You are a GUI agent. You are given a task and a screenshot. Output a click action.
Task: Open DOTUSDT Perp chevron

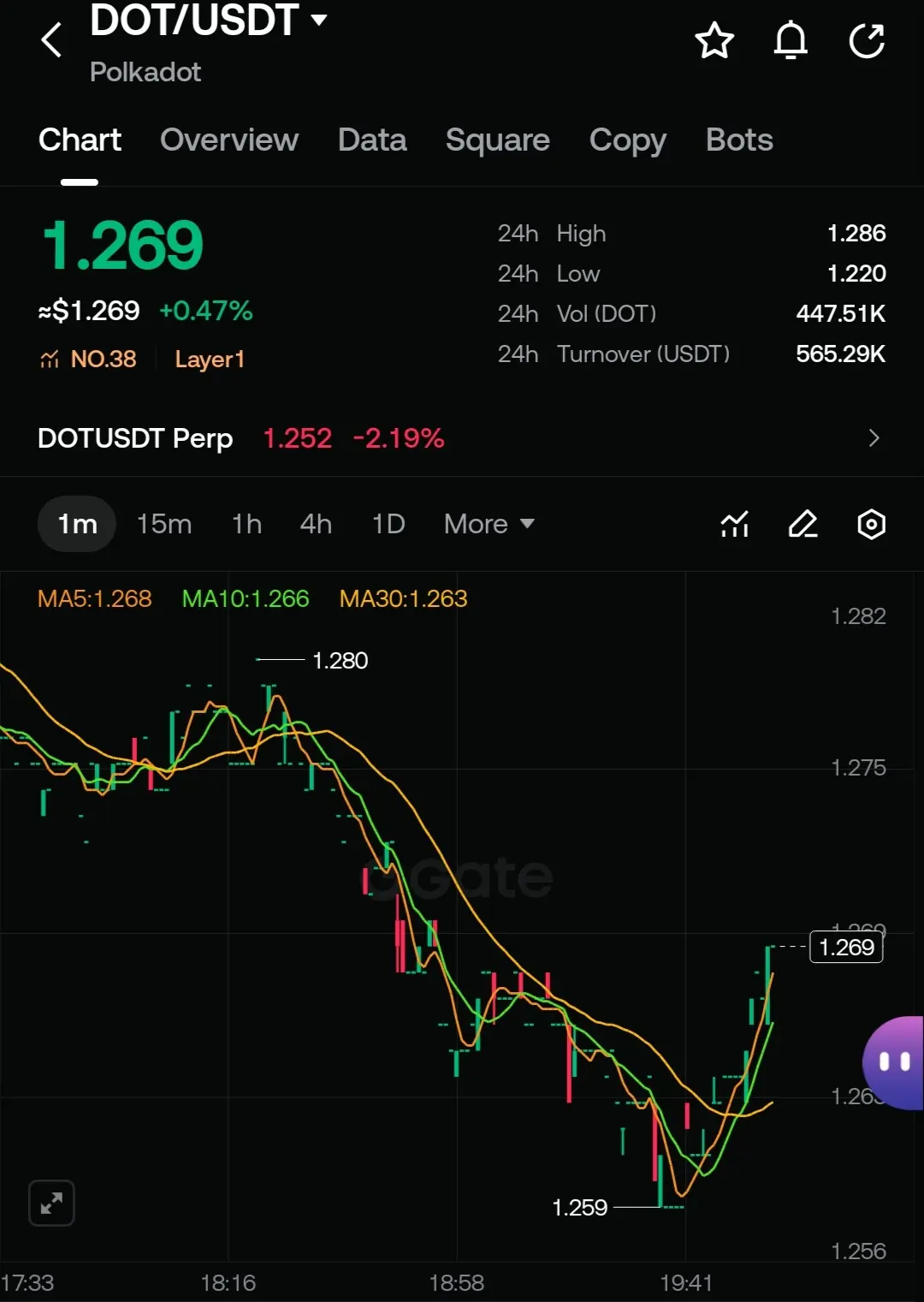coord(874,438)
